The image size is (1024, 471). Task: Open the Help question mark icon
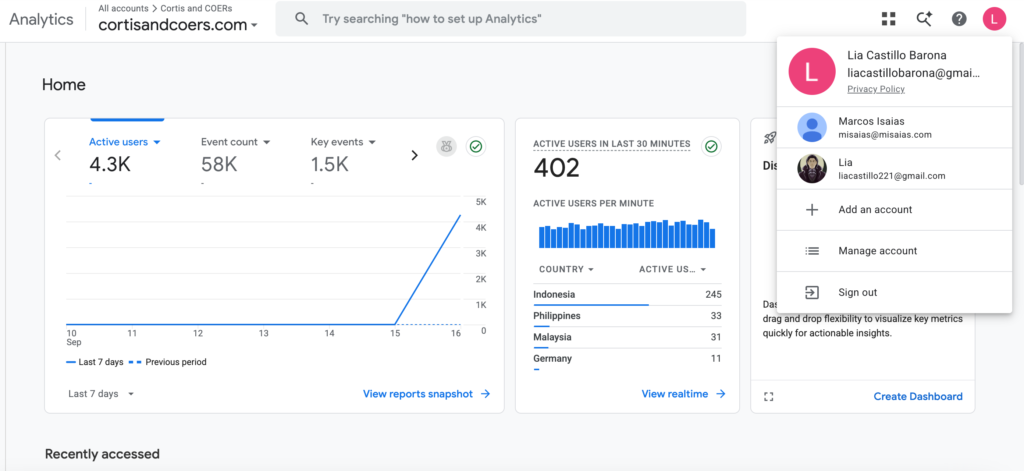tap(959, 18)
